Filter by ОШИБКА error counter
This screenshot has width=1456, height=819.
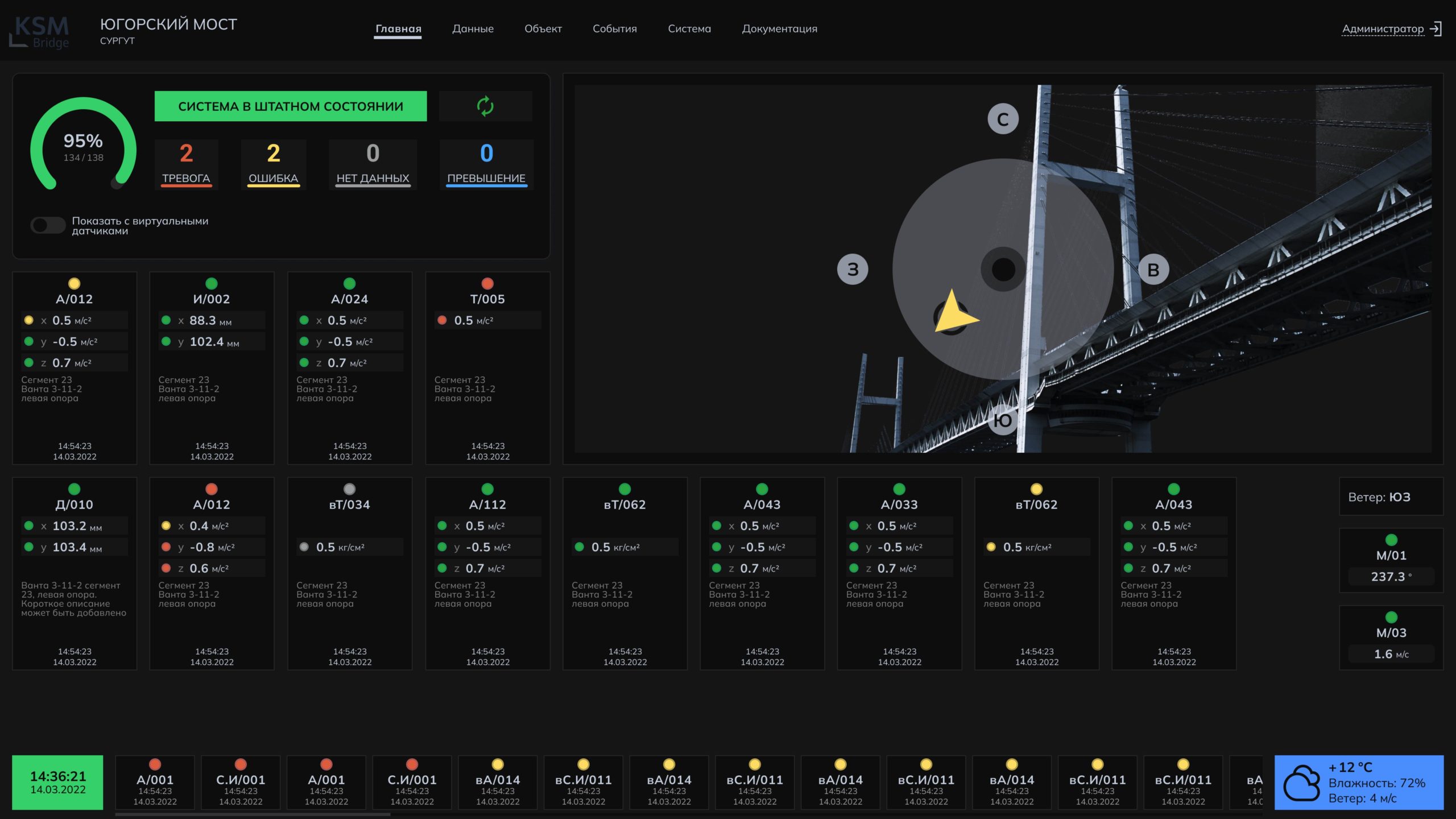[274, 164]
